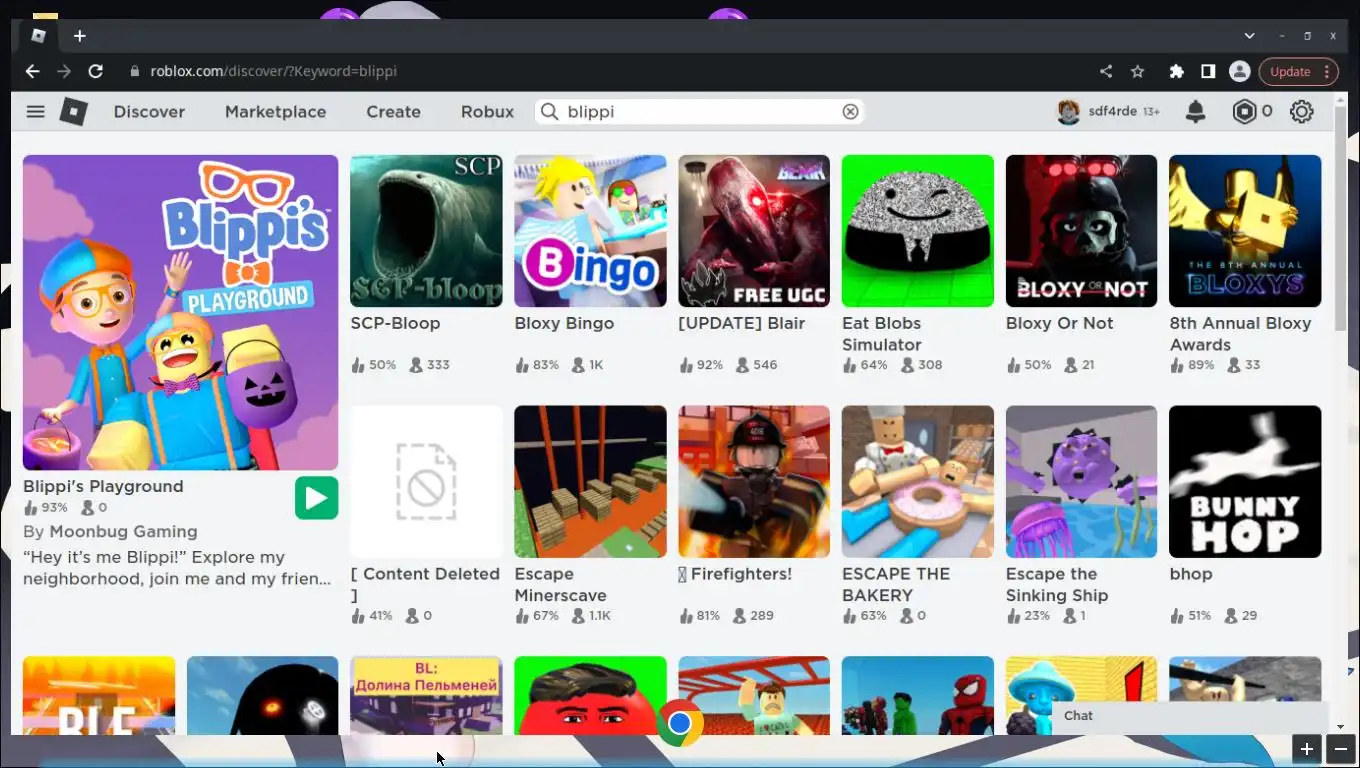Screen dimensions: 1360x768
Task: Click the Roblox logo home icon
Action: 73,111
